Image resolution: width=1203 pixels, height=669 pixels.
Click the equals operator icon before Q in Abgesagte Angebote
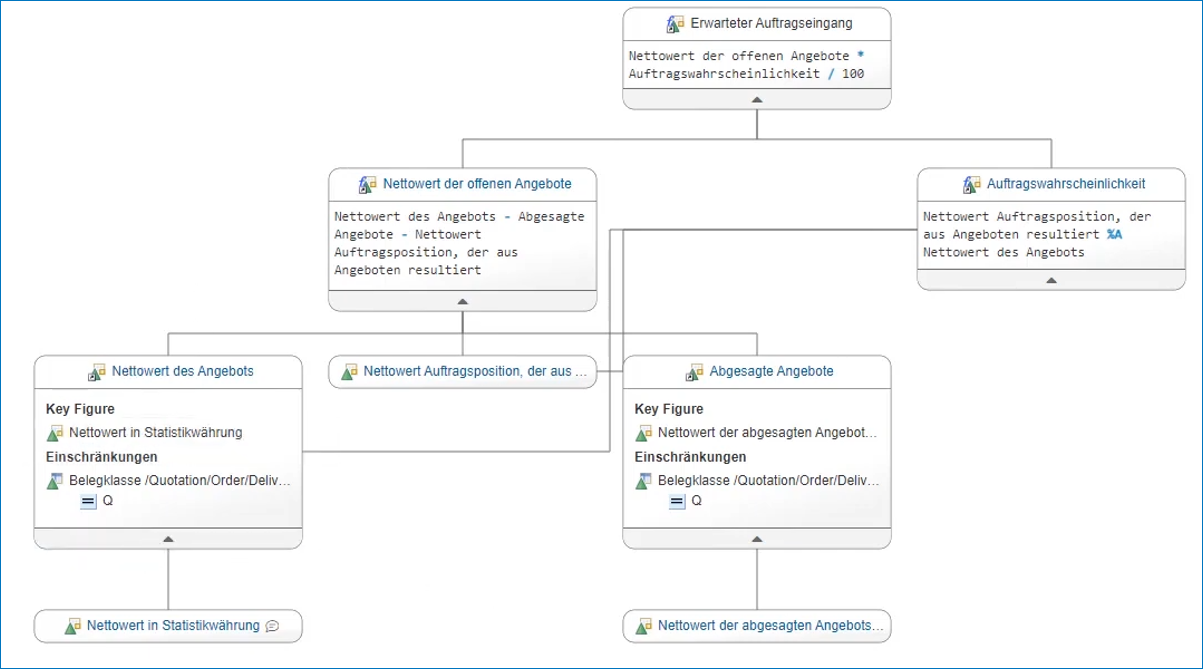click(x=675, y=501)
